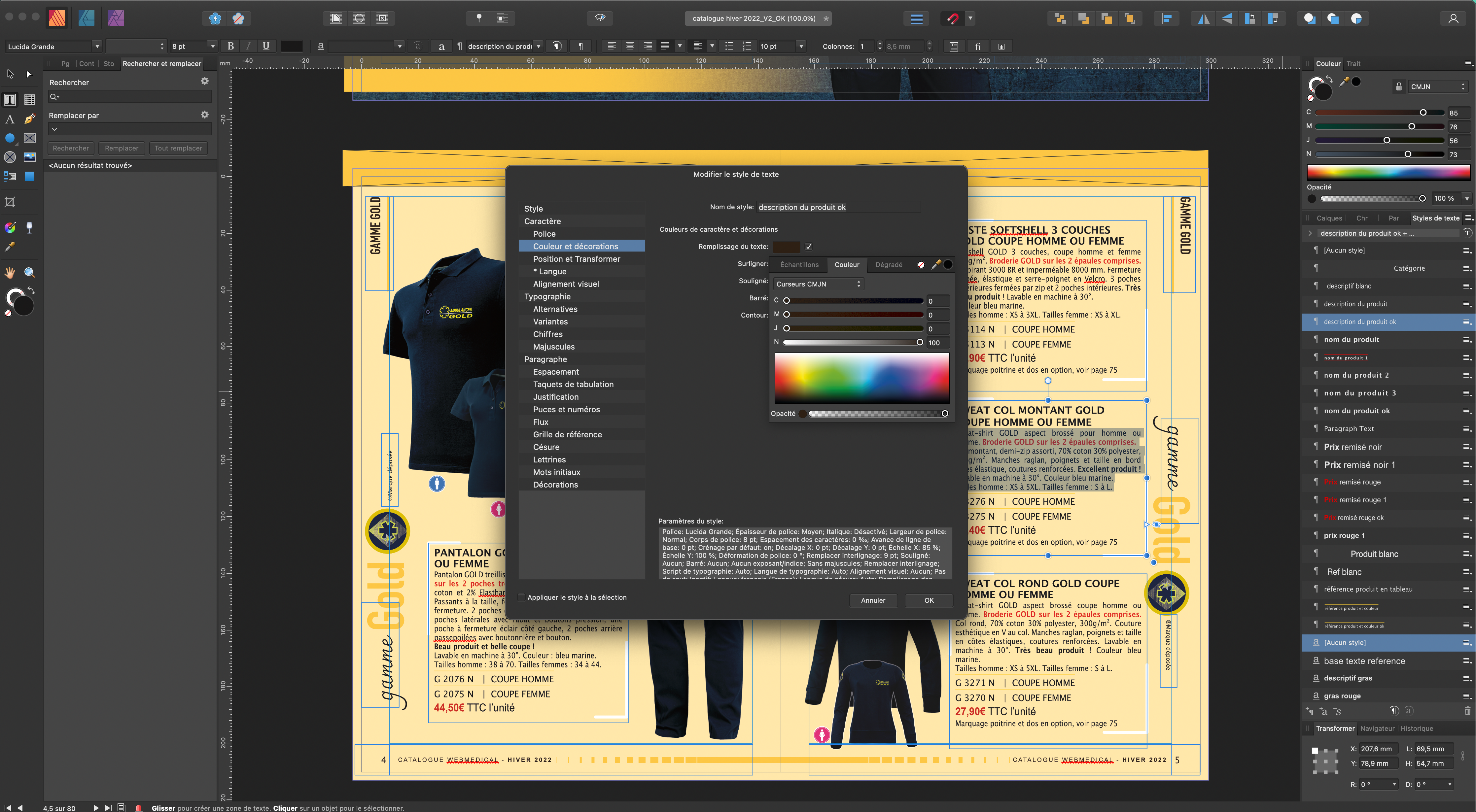Image resolution: width=1476 pixels, height=812 pixels.
Task: Click the preflight eye-check icon
Action: point(600,18)
